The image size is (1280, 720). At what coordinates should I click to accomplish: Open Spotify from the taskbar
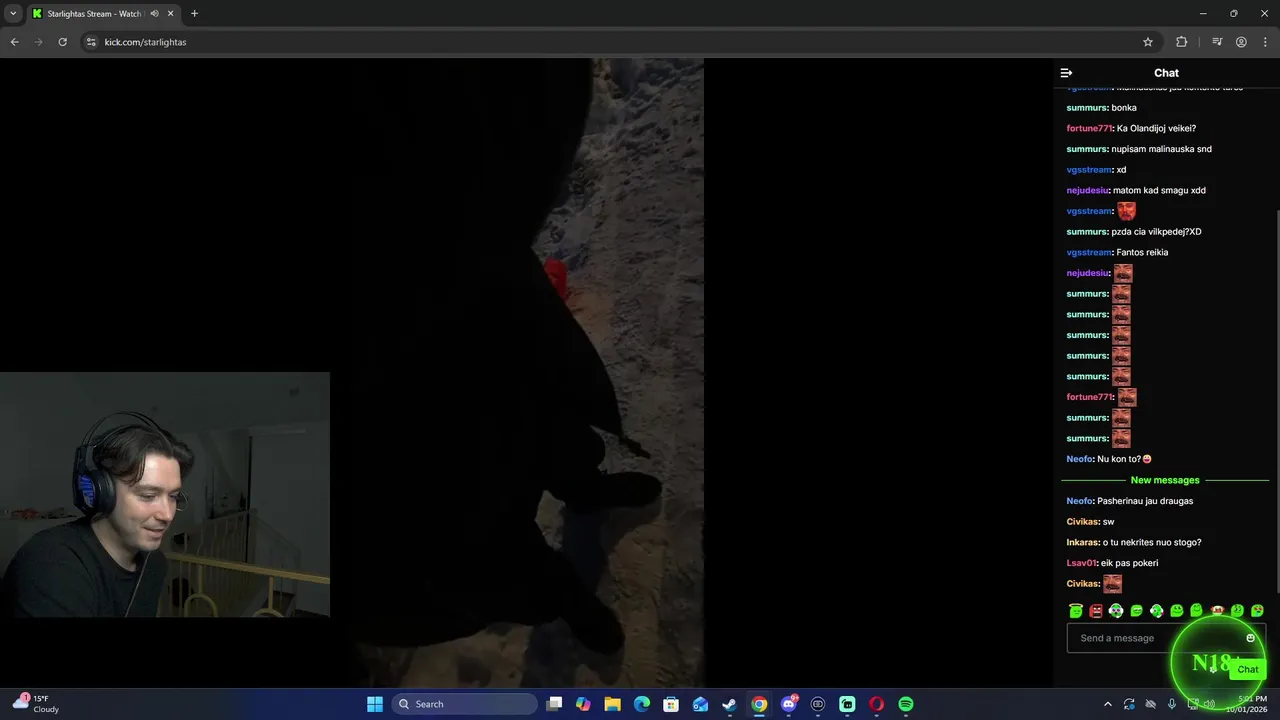[x=906, y=704]
